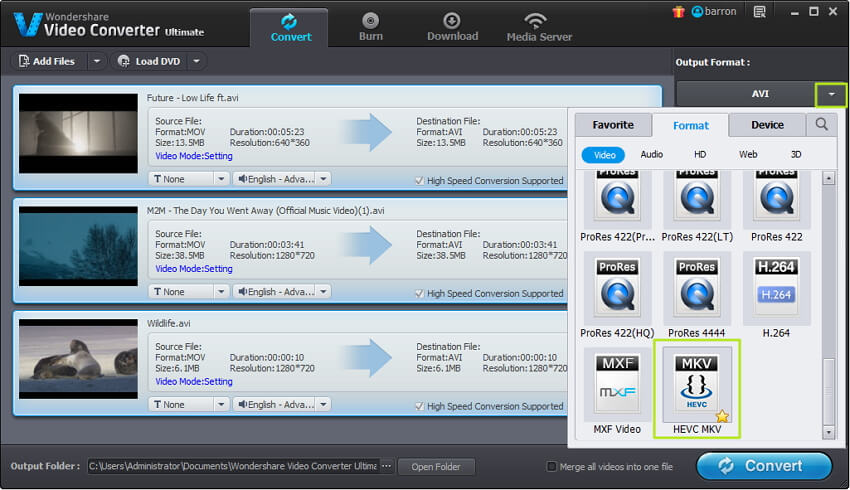Open Video Mode:Setting for Future - Low Life
Image resolution: width=850 pixels, height=490 pixels.
[194, 156]
